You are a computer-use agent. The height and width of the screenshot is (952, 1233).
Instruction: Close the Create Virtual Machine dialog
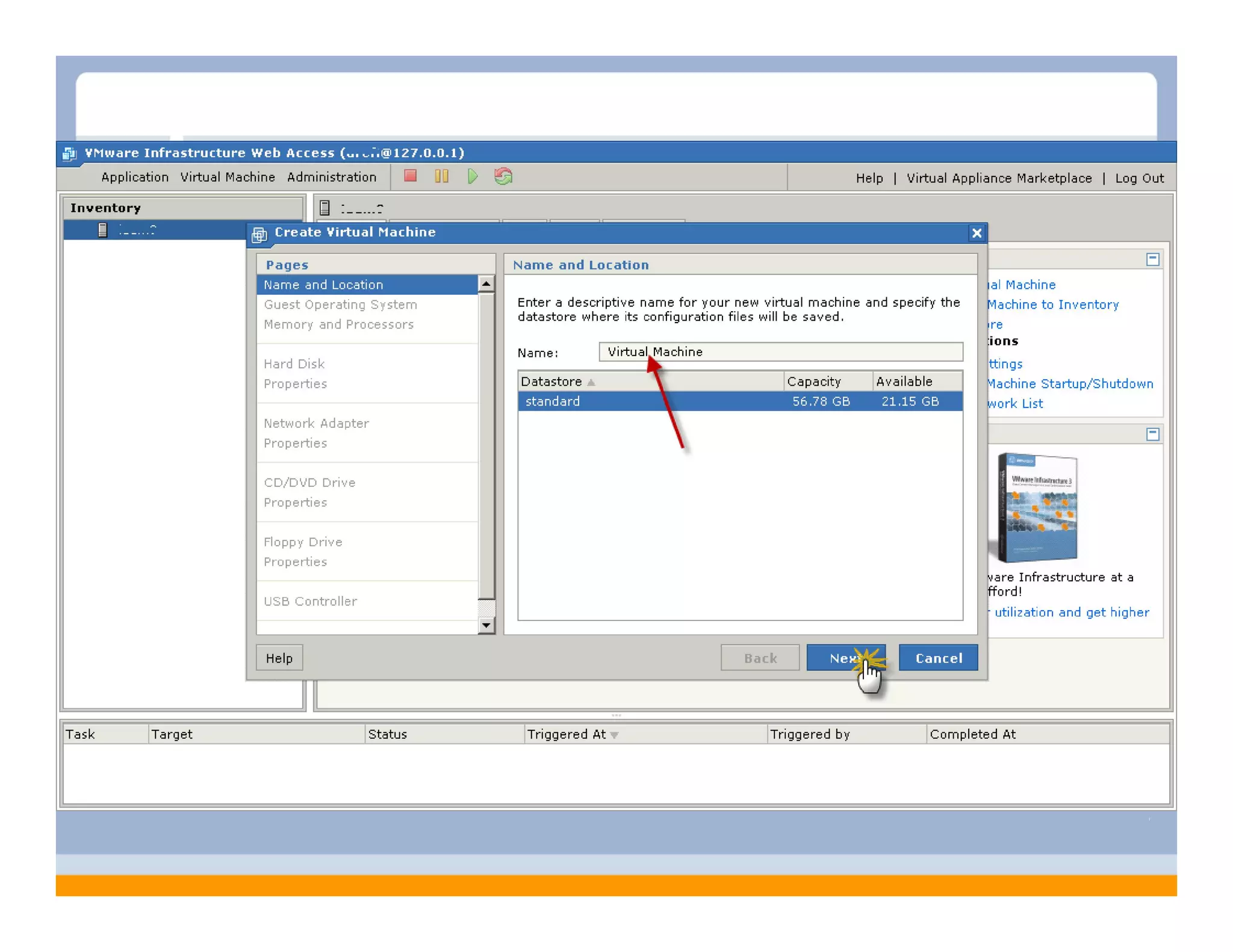(x=976, y=233)
